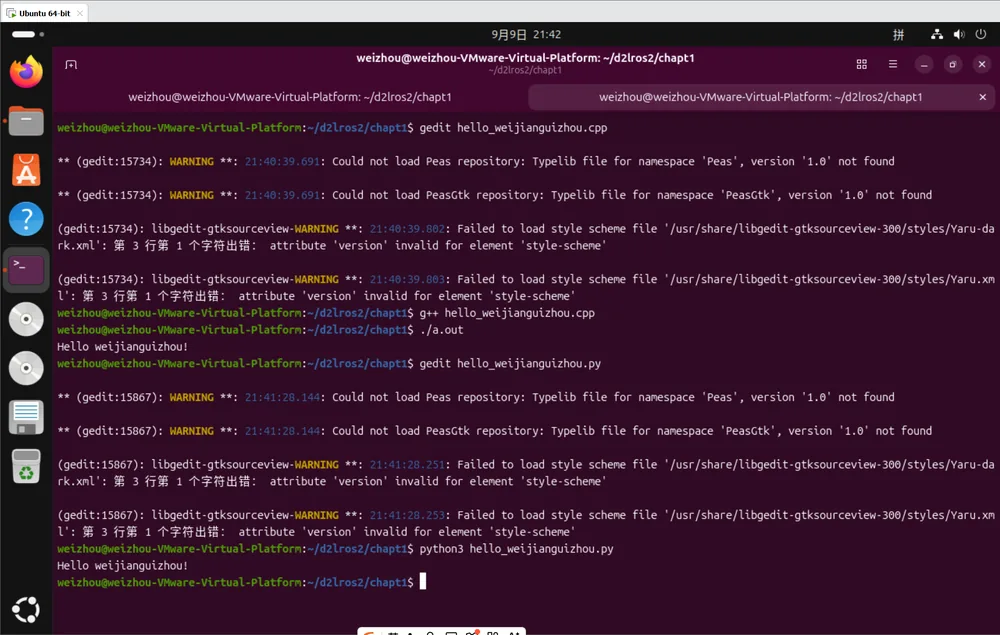Viewport: 1000px width, 635px height.
Task: Open the terminal hamburger menu
Action: 893,64
